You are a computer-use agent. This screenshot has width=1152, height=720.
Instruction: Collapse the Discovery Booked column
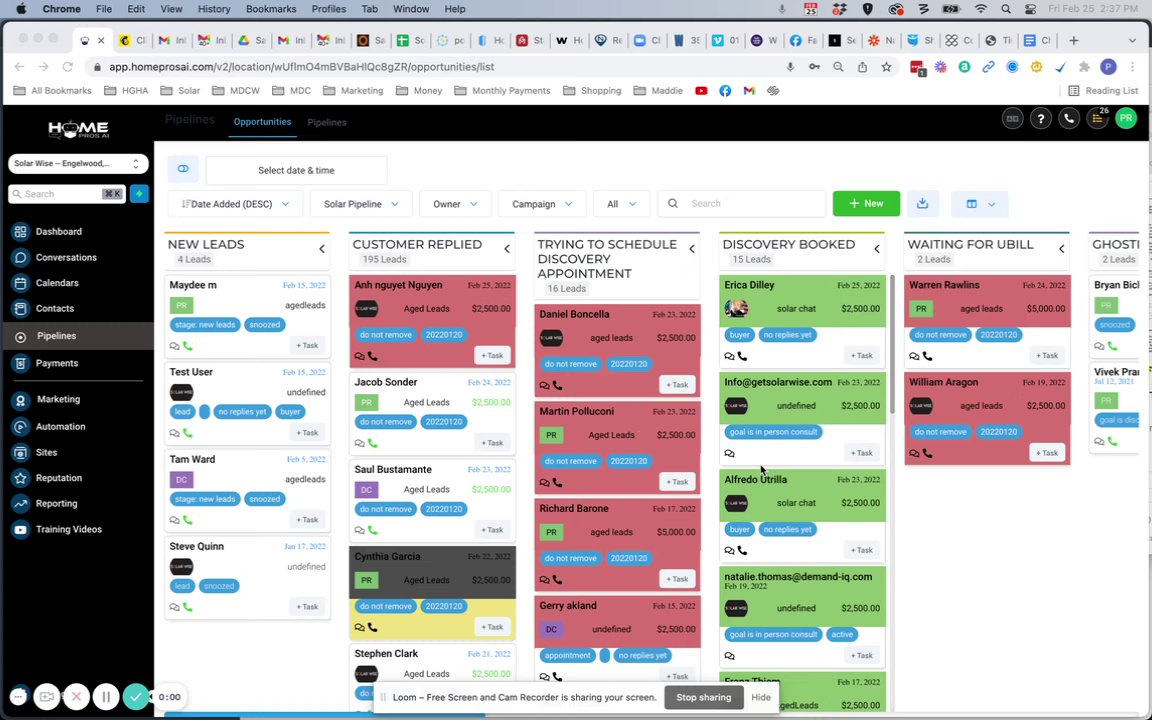click(x=876, y=249)
